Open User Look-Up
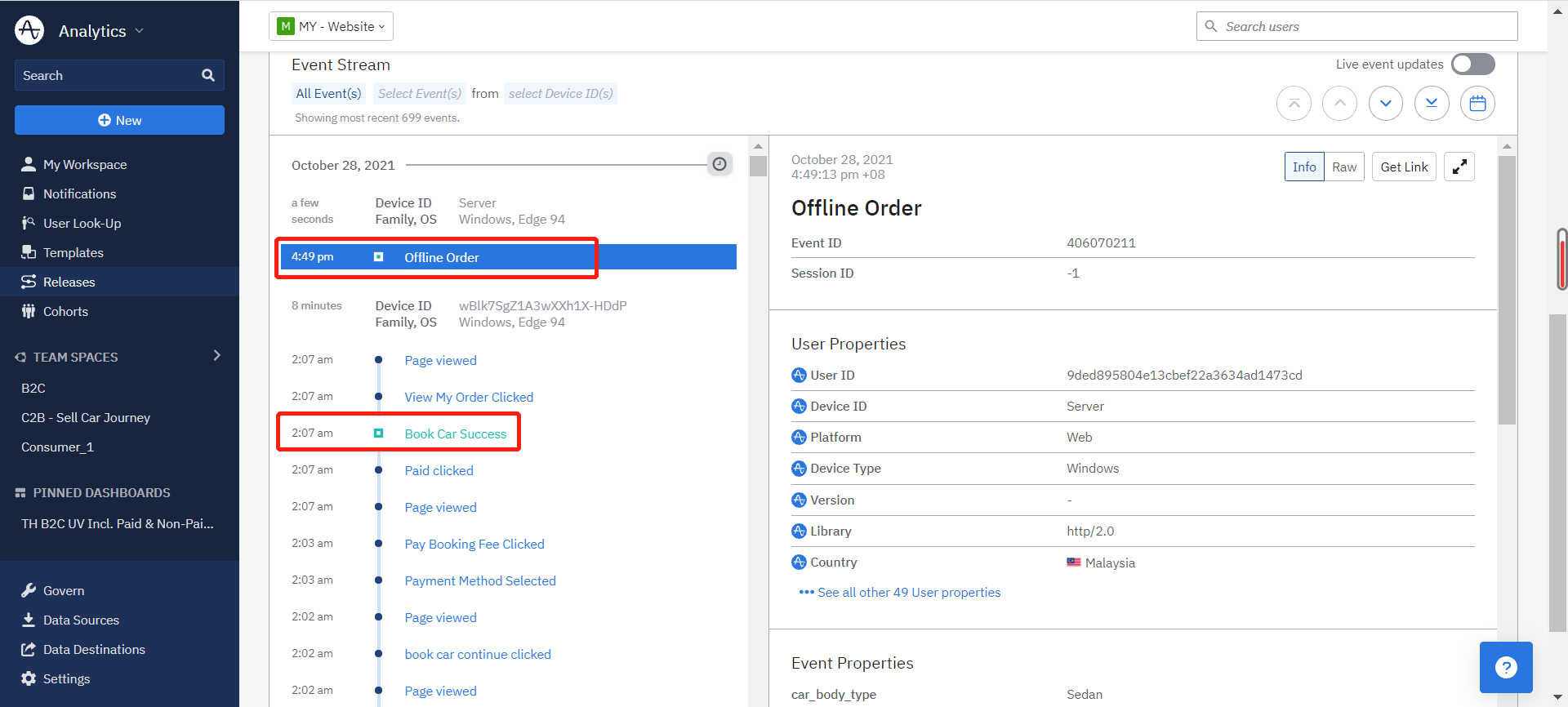The width and height of the screenshot is (1568, 707). 82,223
